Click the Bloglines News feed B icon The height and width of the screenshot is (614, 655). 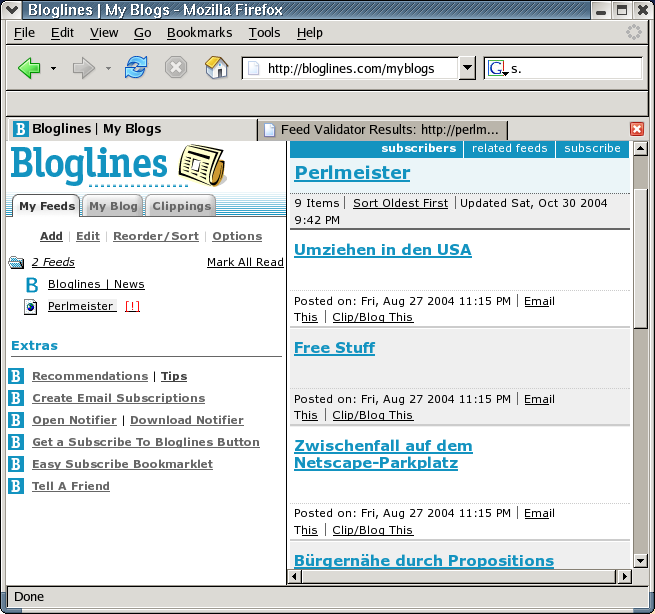click(32, 285)
